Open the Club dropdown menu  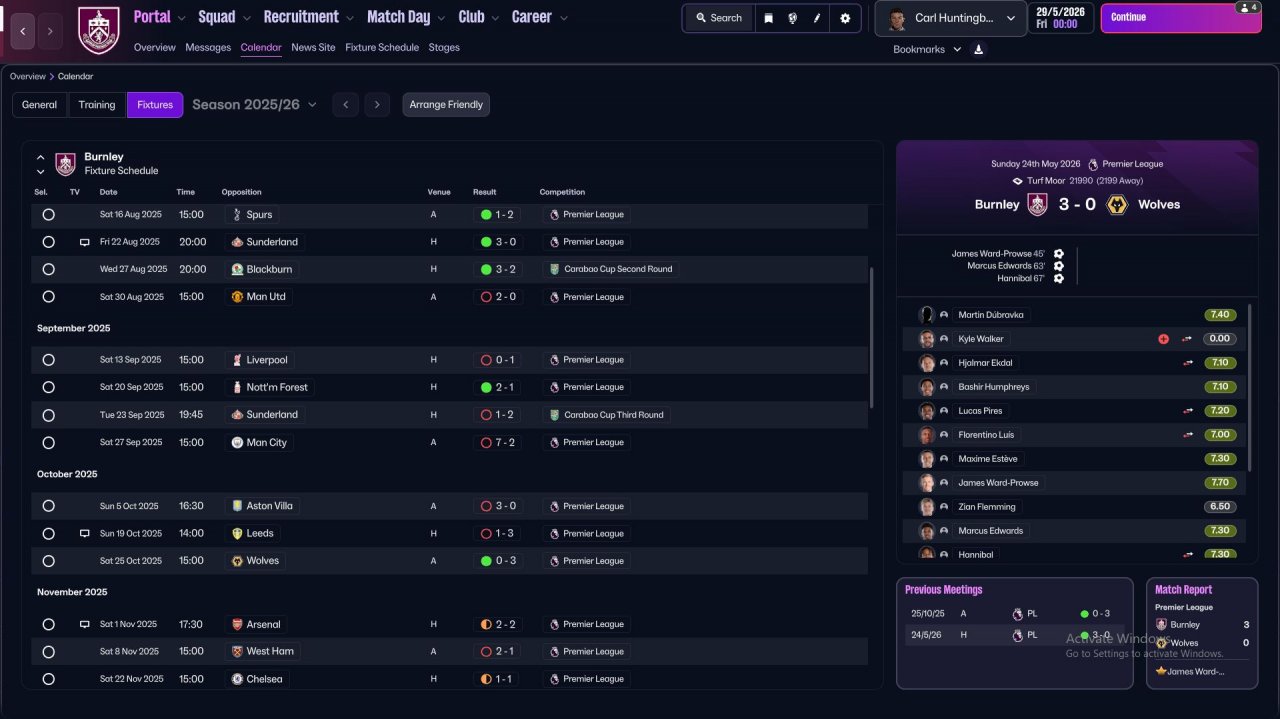pyautogui.click(x=480, y=17)
